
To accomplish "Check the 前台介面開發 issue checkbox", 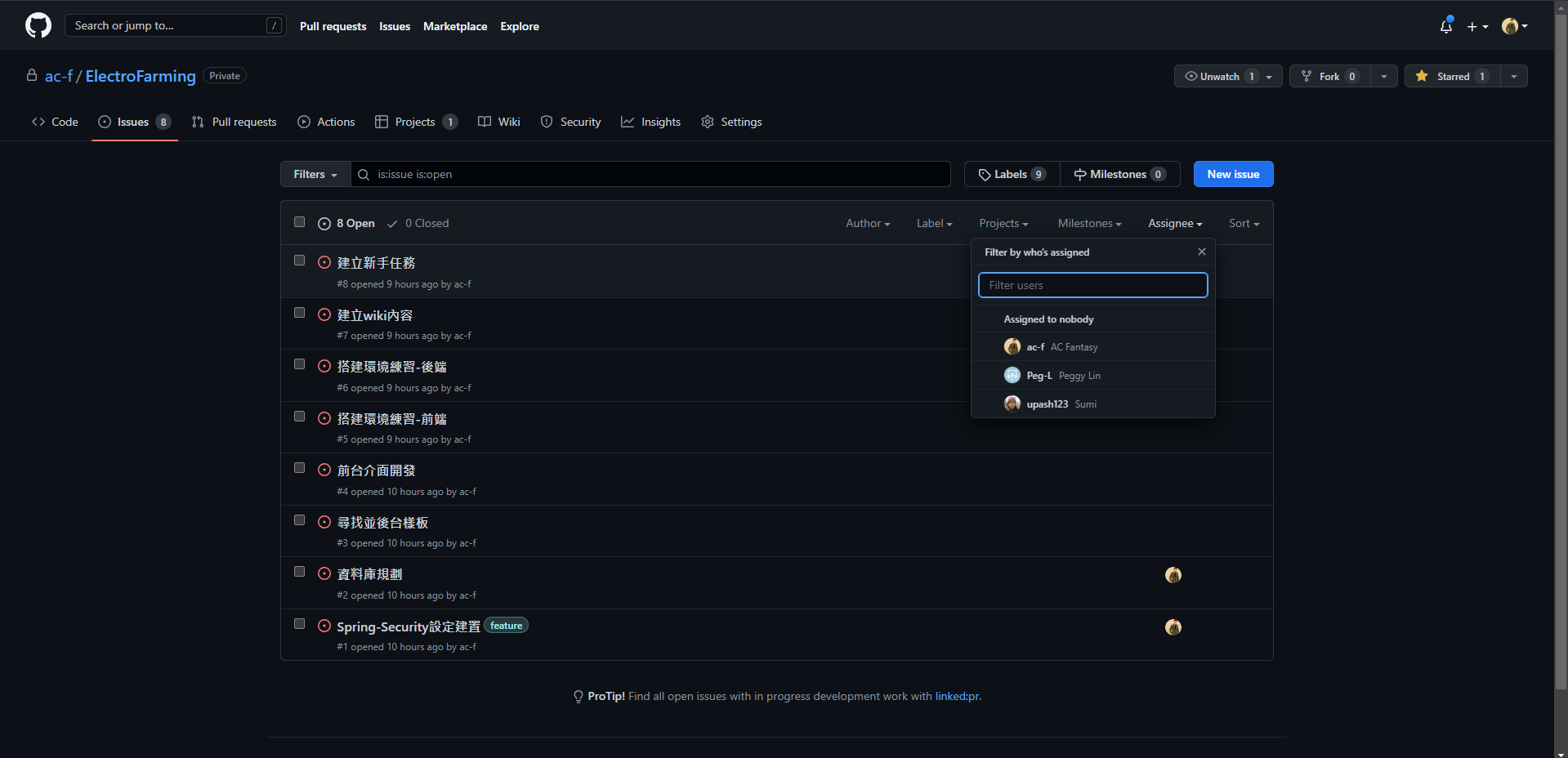I will tap(300, 468).
